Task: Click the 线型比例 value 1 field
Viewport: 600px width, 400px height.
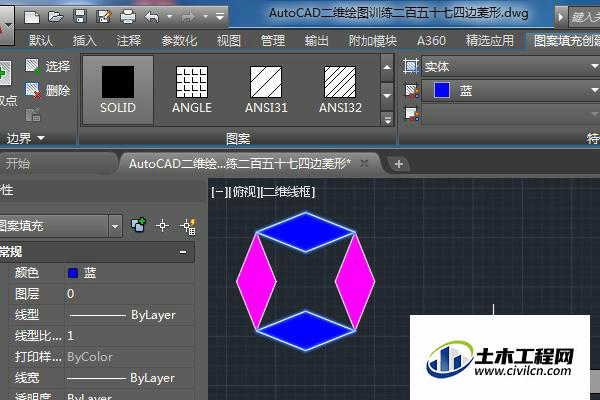Action: (129, 336)
